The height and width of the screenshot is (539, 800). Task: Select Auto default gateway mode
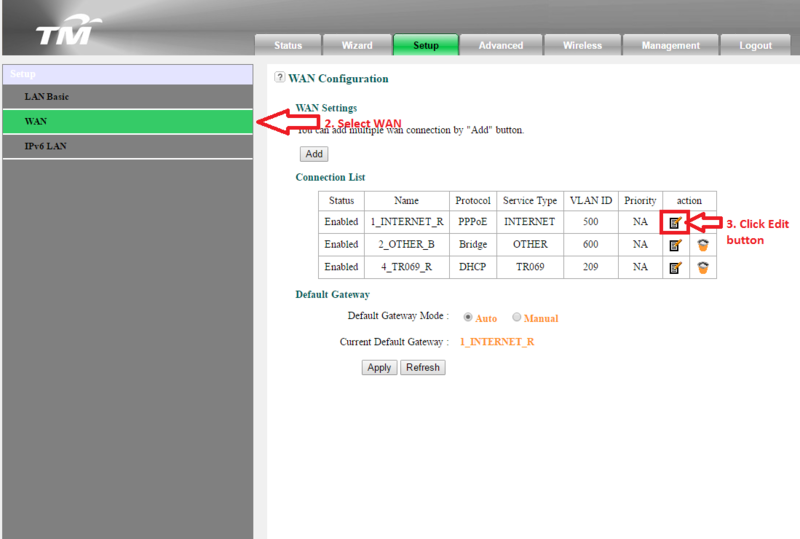click(x=468, y=318)
